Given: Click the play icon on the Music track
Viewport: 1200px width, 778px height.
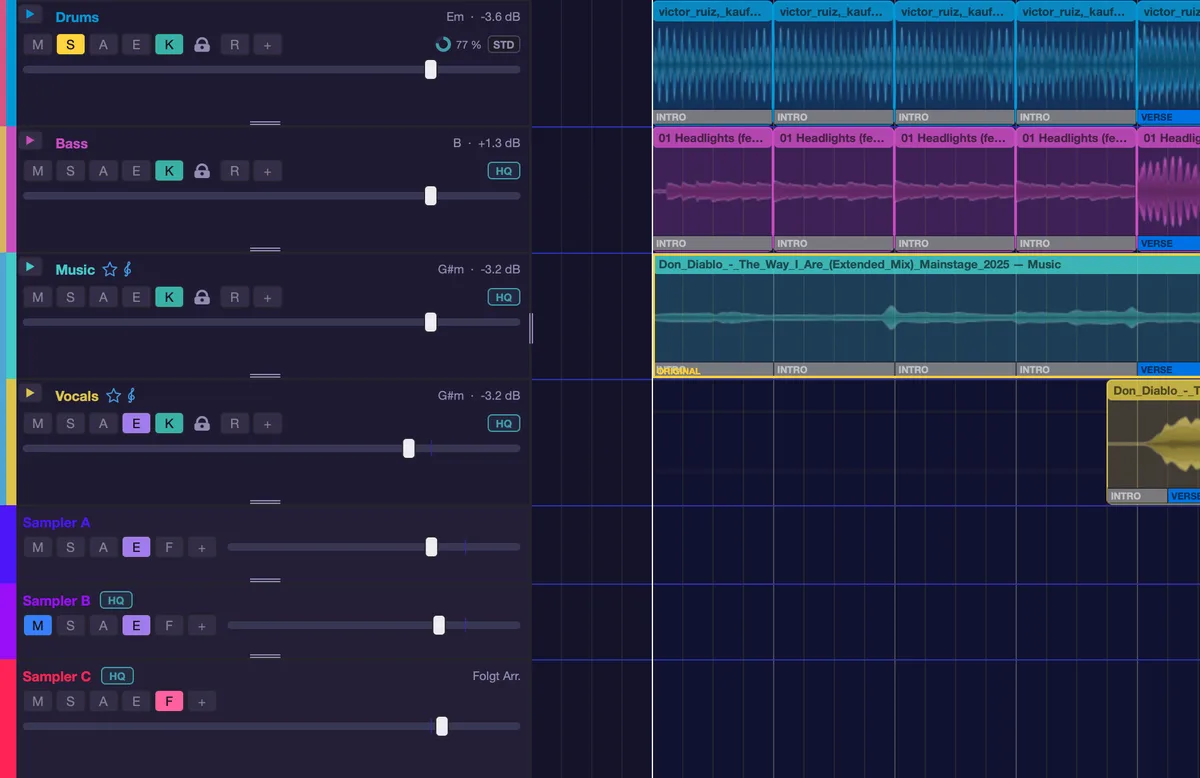Looking at the screenshot, I should (30, 267).
